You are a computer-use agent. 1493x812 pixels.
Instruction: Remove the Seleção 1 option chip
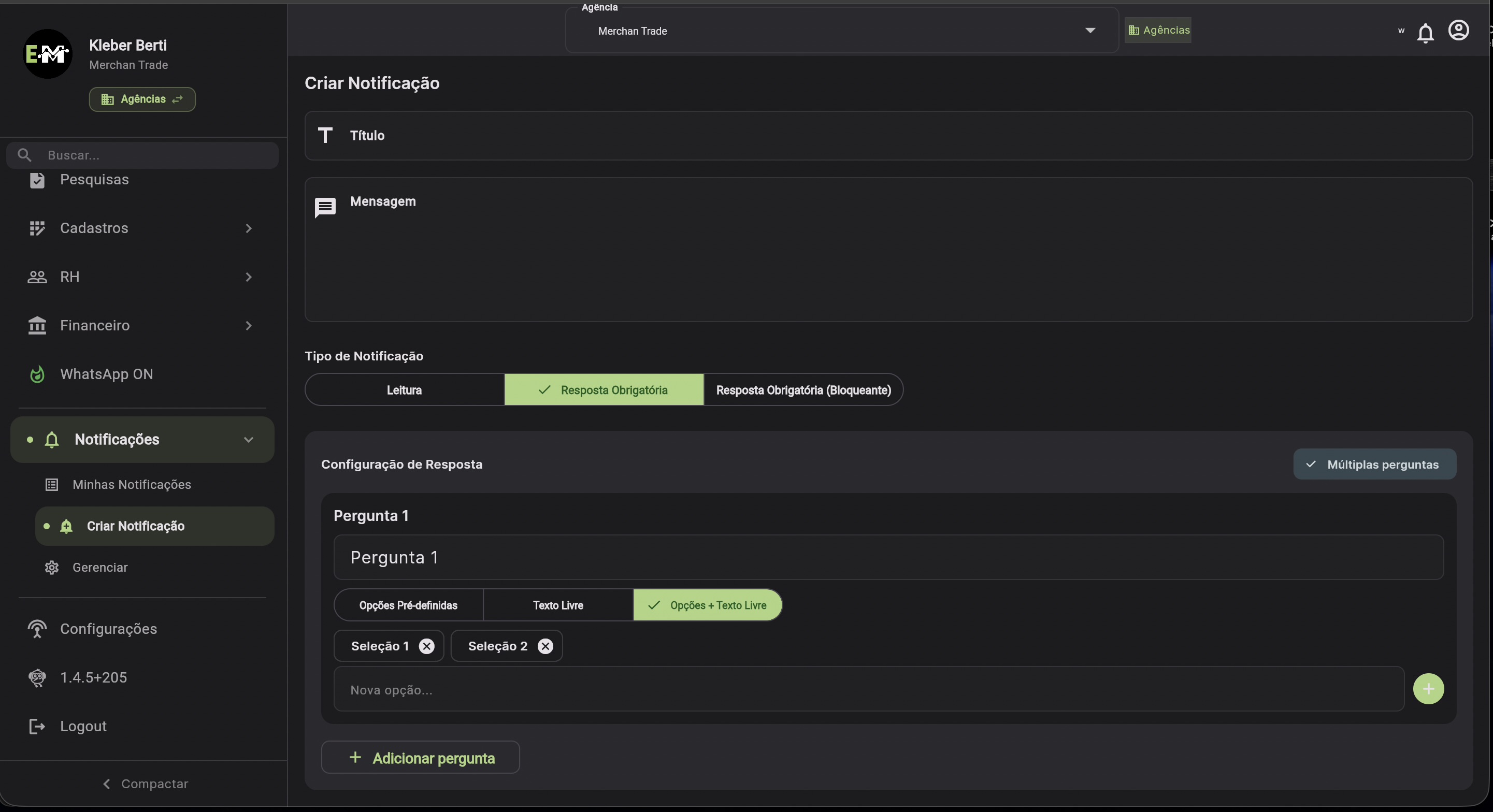pyautogui.click(x=426, y=646)
